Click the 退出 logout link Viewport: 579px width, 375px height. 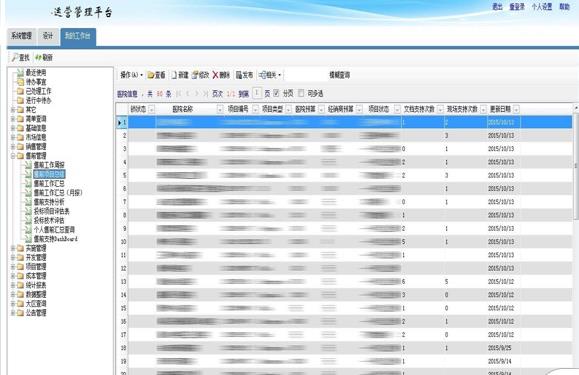[497, 7]
